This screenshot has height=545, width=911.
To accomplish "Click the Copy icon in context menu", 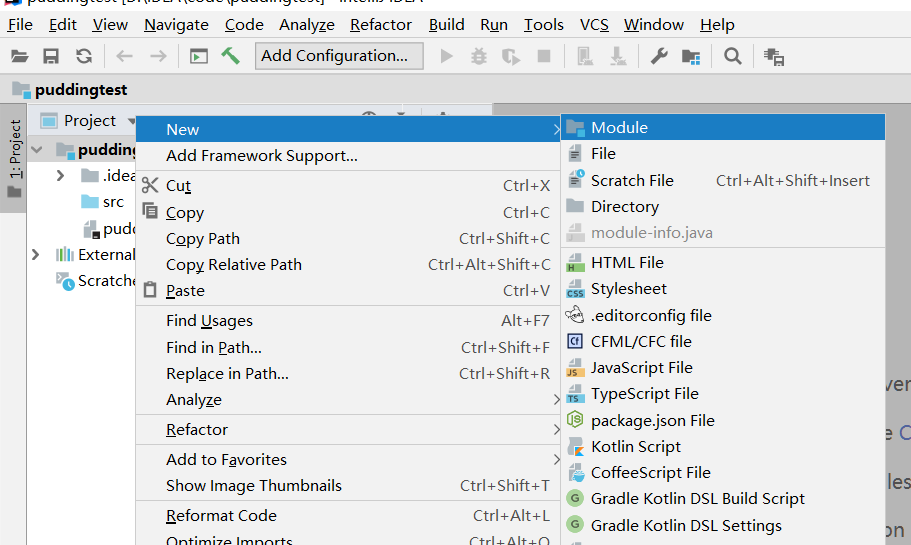I will (150, 211).
